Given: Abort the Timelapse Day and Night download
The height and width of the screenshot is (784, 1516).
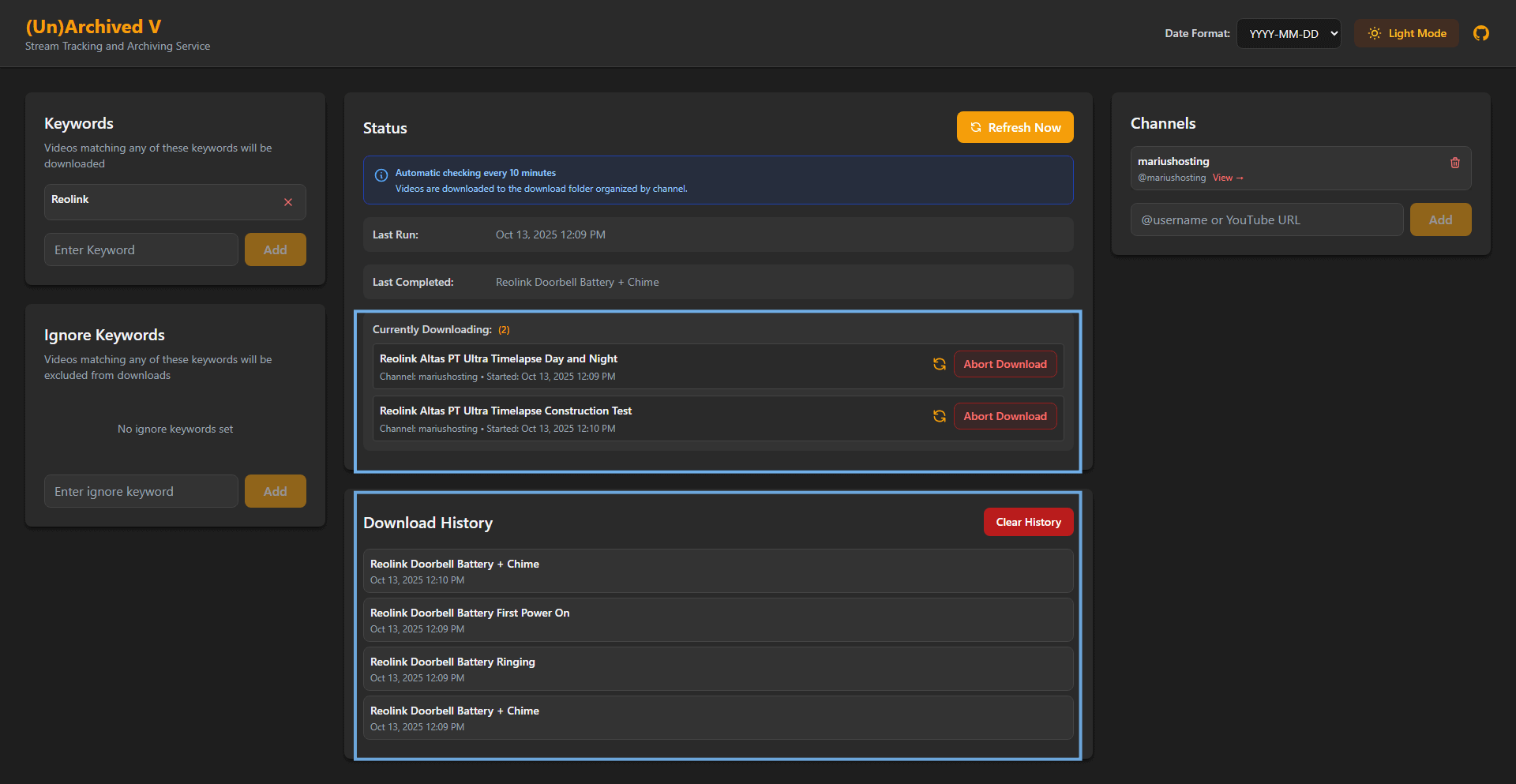Looking at the screenshot, I should 1004,364.
